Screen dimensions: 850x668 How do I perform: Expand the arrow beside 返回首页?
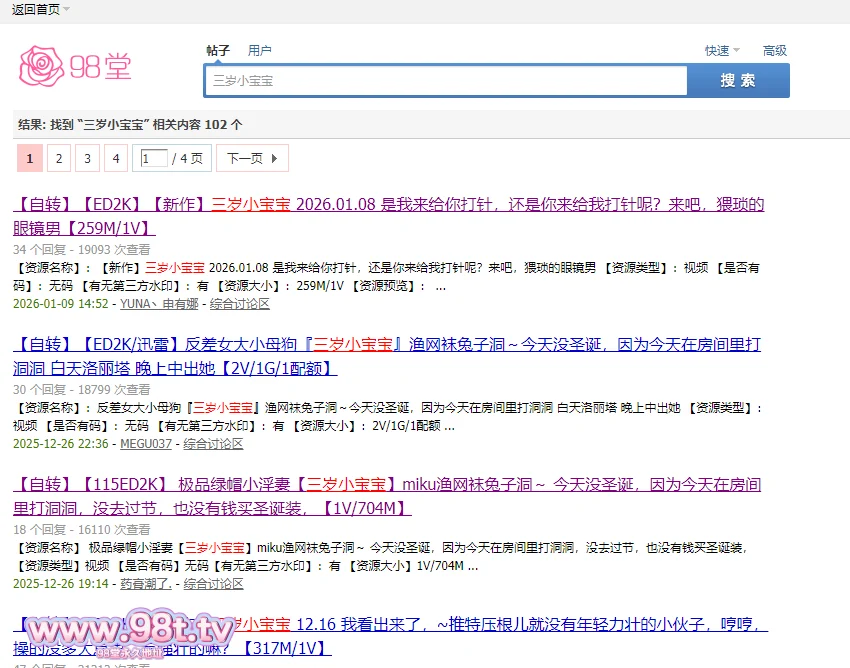point(66,10)
